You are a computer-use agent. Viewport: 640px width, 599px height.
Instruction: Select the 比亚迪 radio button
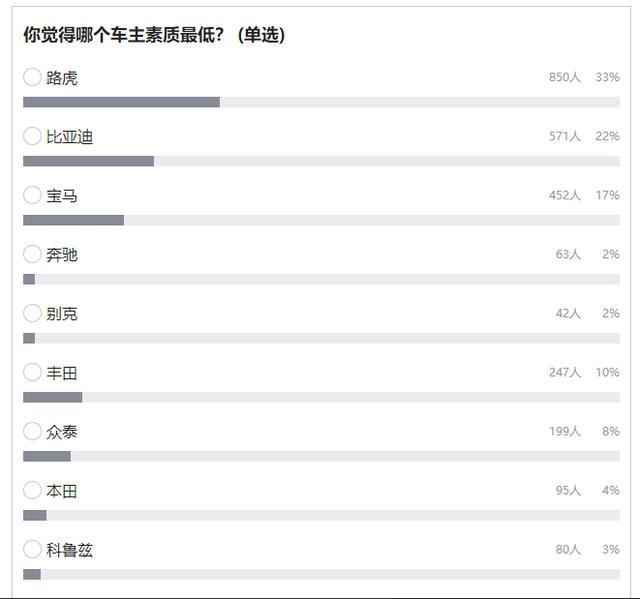pos(32,136)
